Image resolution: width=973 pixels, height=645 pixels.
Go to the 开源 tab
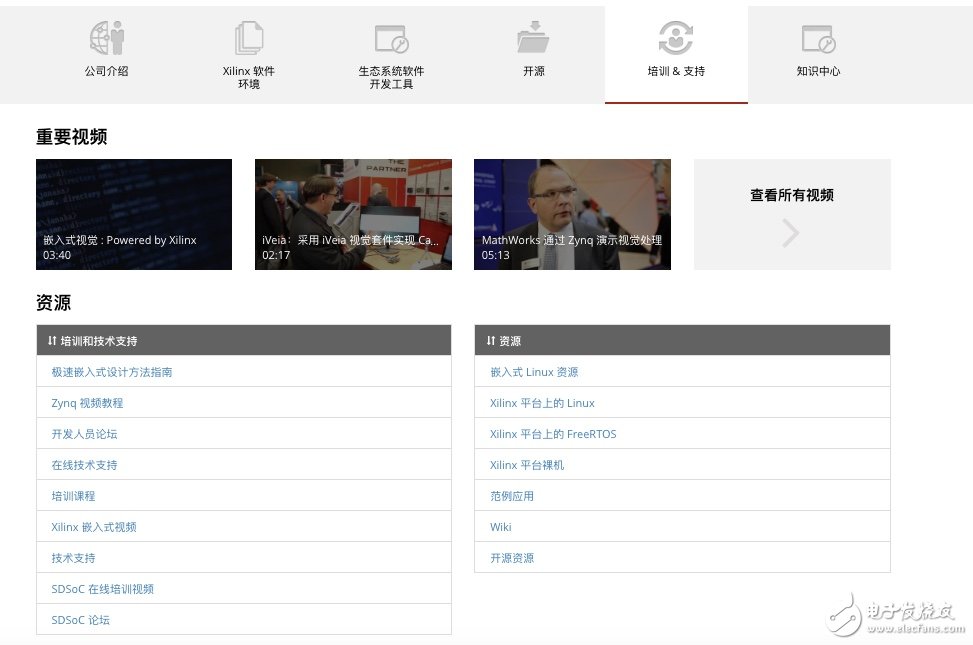tap(534, 55)
